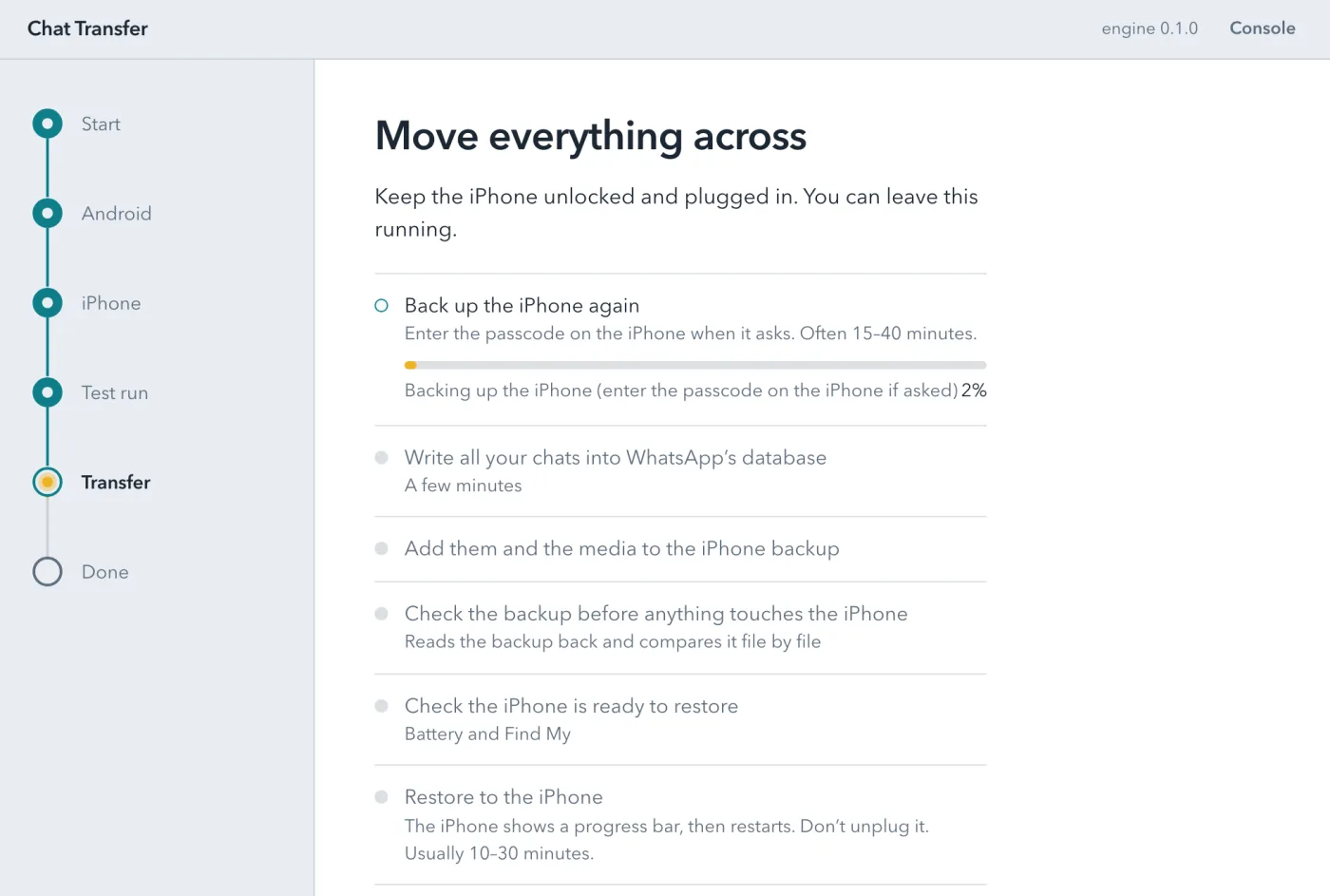Go to the iPhone step label
The height and width of the screenshot is (896, 1330).
tap(111, 303)
